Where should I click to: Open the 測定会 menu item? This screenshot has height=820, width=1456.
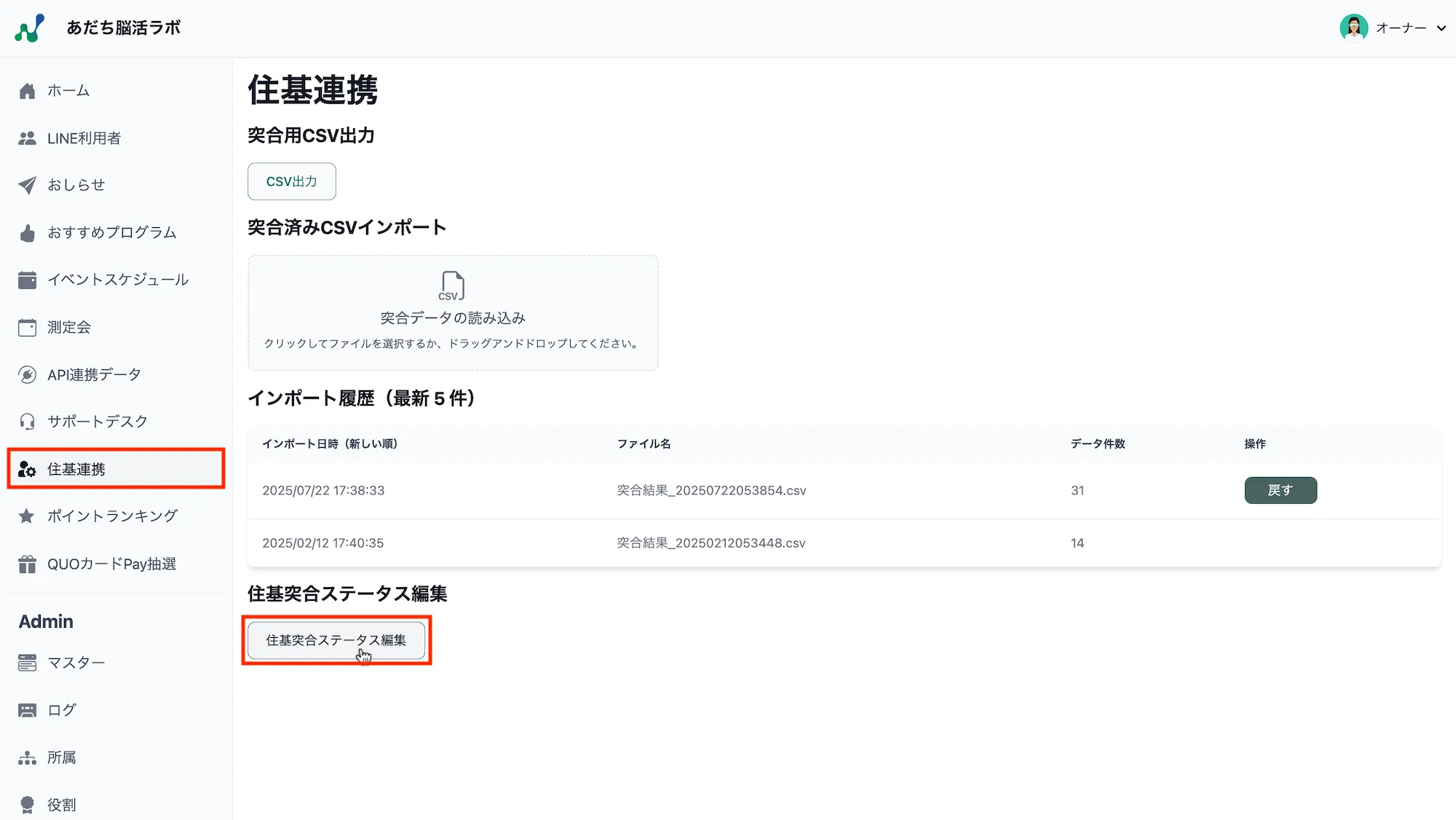(x=69, y=328)
